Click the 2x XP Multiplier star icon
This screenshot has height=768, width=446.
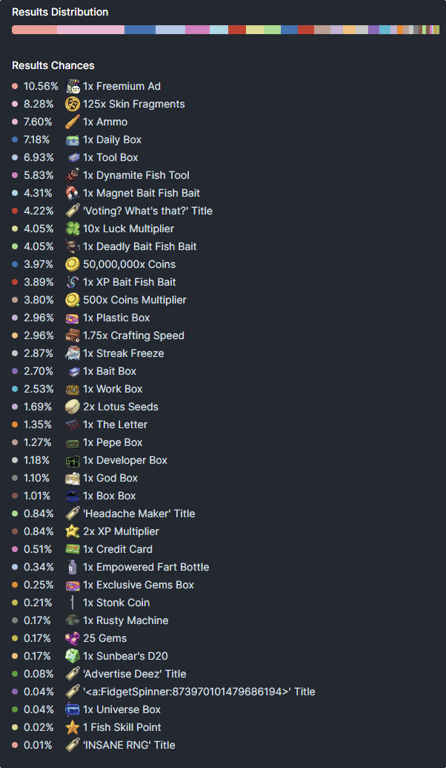(72, 531)
